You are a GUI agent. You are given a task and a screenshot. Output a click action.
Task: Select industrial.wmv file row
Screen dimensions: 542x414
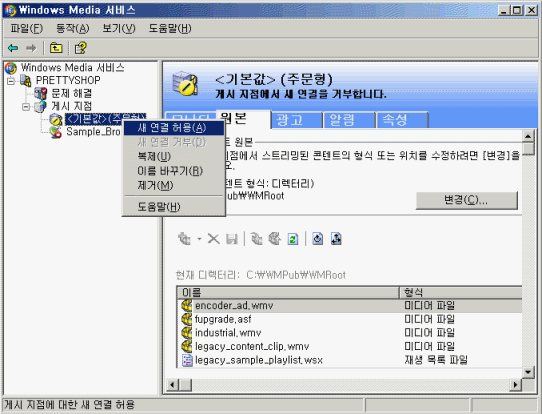point(350,333)
